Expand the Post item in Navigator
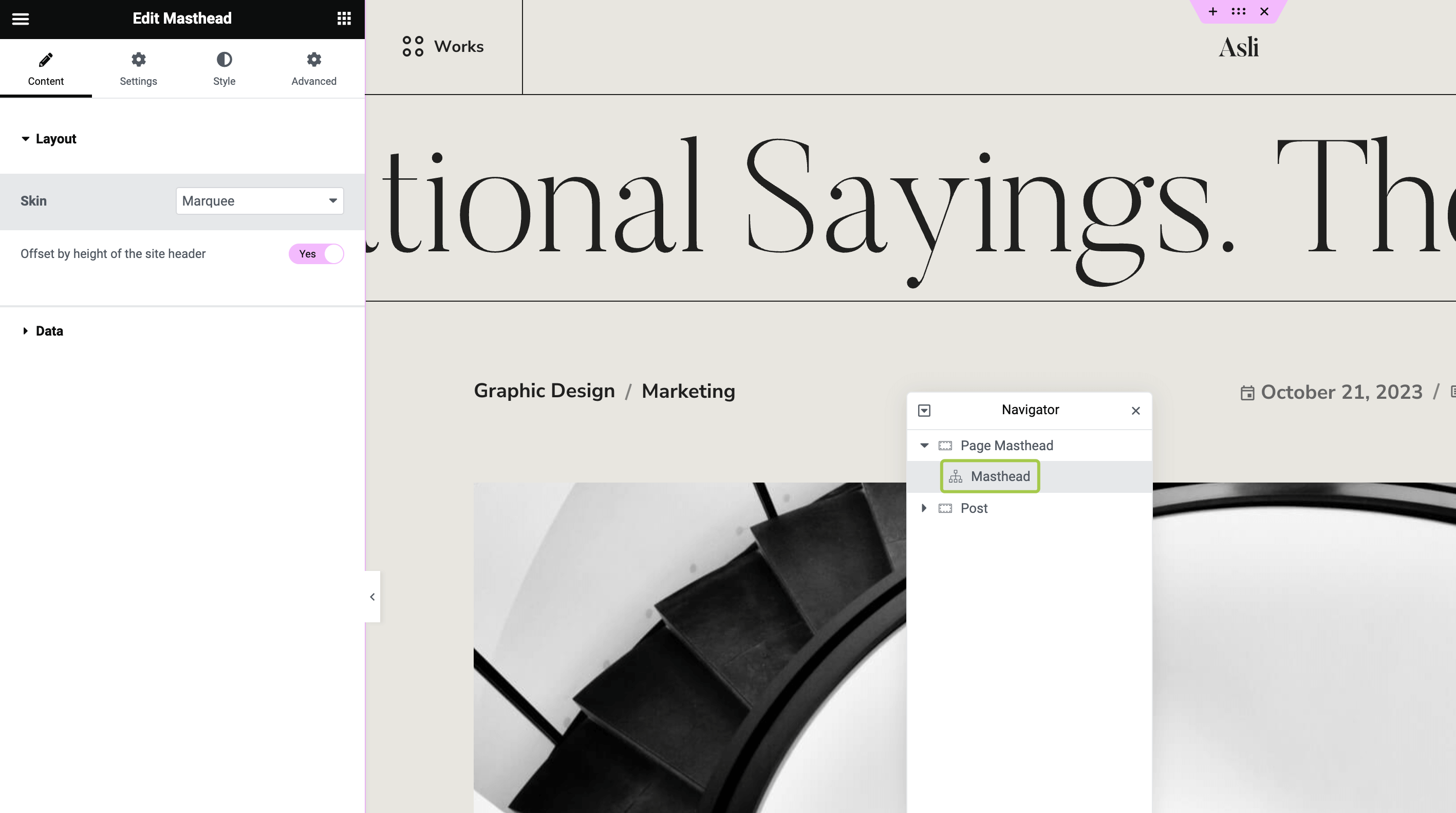This screenshot has height=813, width=1456. pyautogui.click(x=924, y=508)
